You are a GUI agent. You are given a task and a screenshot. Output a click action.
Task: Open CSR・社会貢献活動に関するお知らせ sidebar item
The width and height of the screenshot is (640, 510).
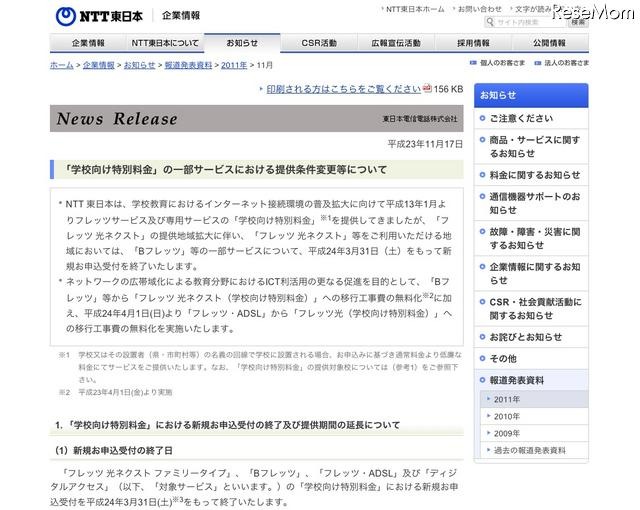531,308
